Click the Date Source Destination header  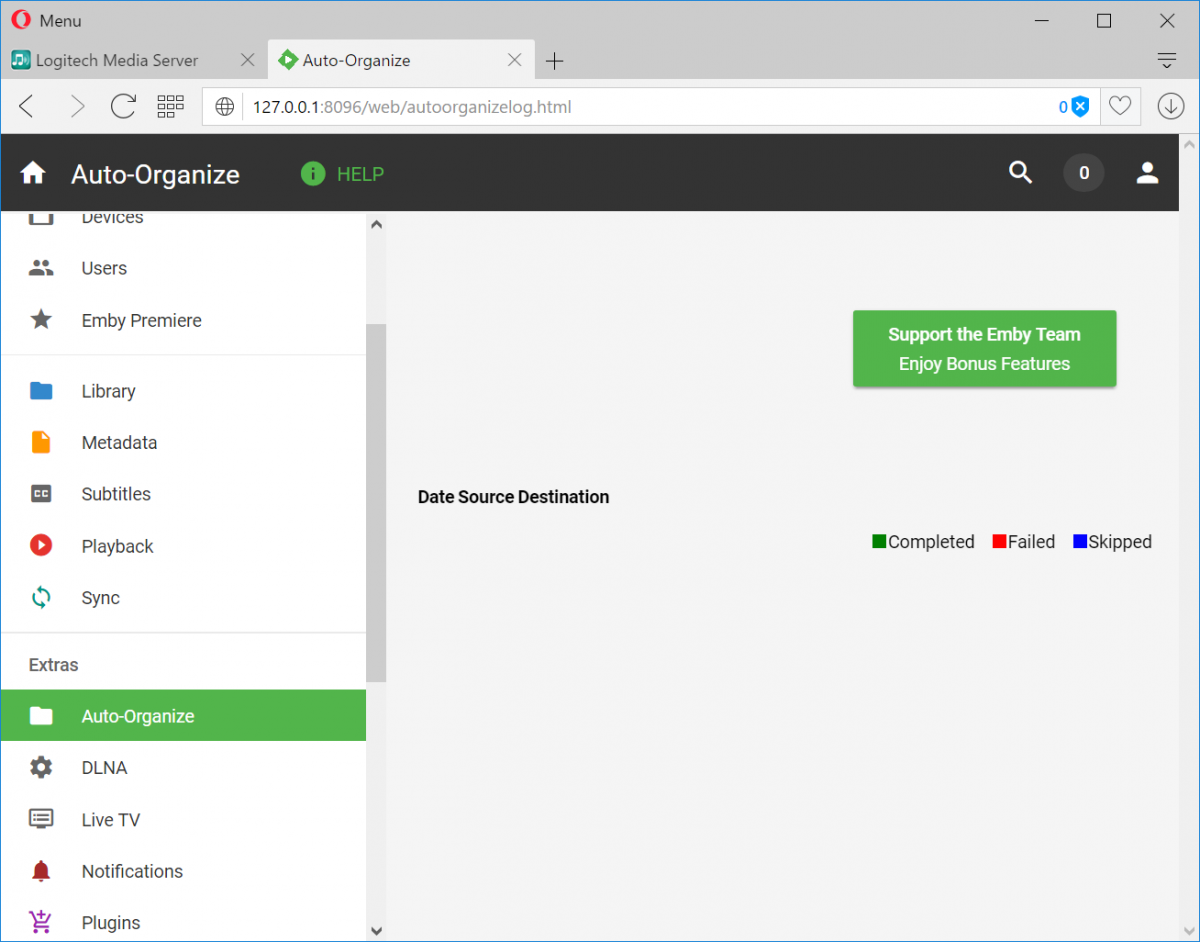point(513,497)
